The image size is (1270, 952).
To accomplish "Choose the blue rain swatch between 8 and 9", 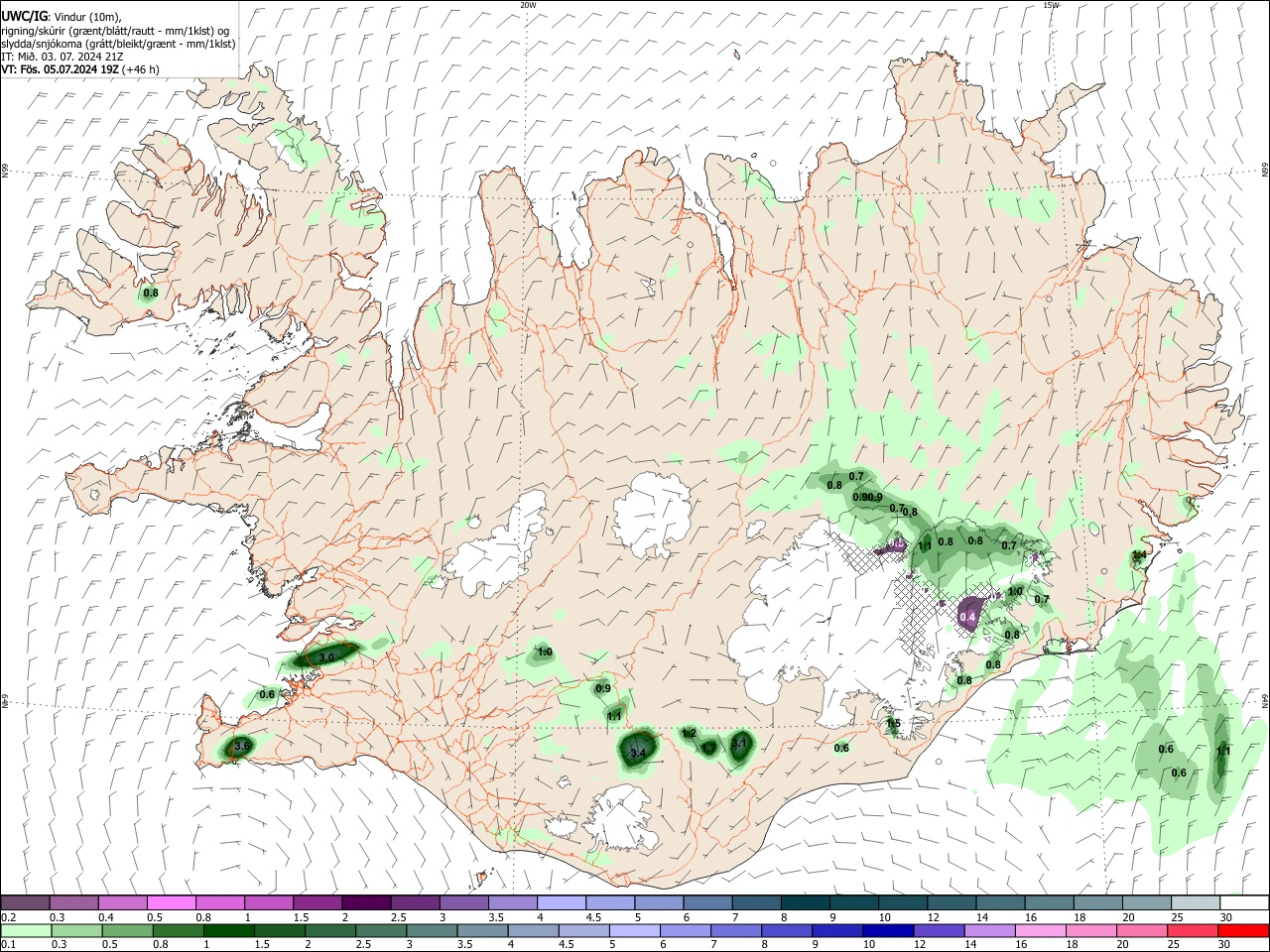I will (786, 930).
